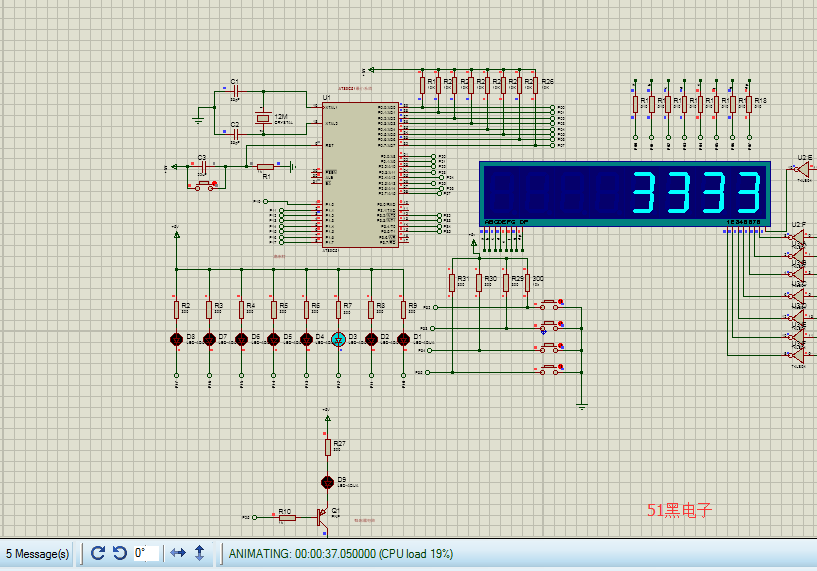Focus the rotation angle field showing 0°
The width and height of the screenshot is (817, 571).
(x=146, y=553)
